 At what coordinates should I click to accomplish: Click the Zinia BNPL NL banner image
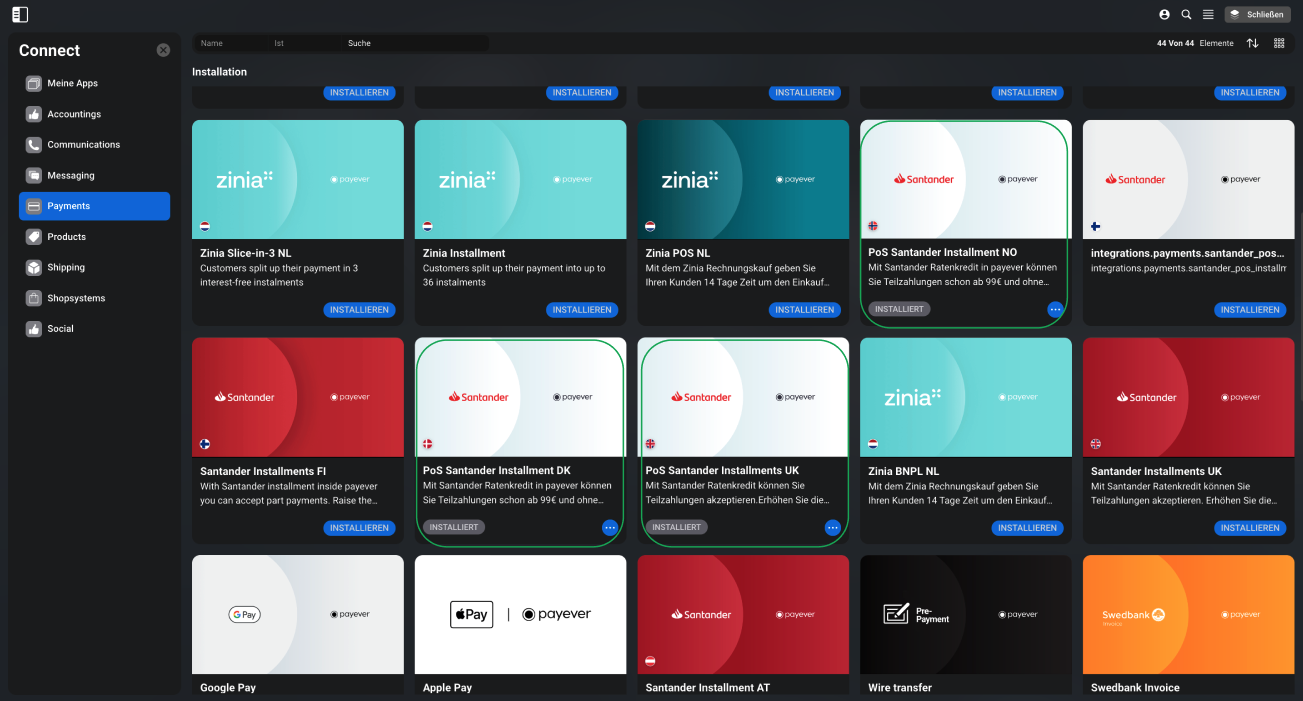click(x=966, y=397)
